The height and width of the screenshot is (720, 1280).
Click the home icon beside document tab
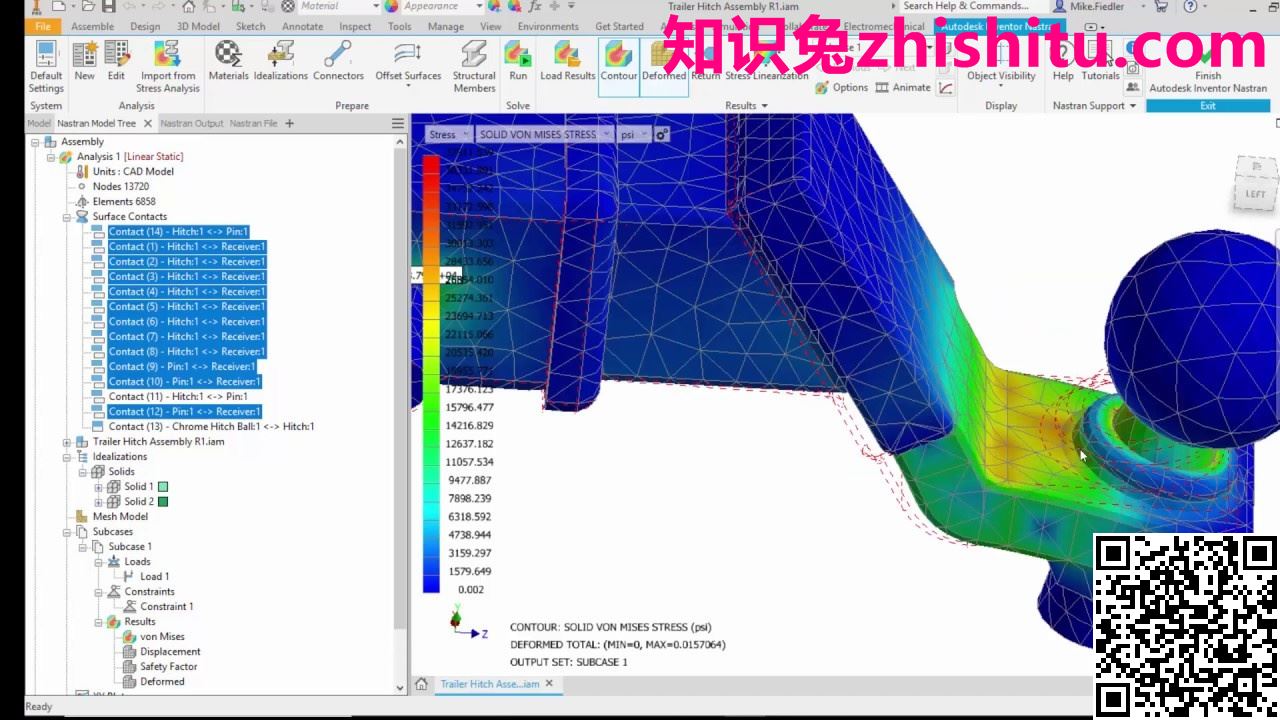point(421,684)
